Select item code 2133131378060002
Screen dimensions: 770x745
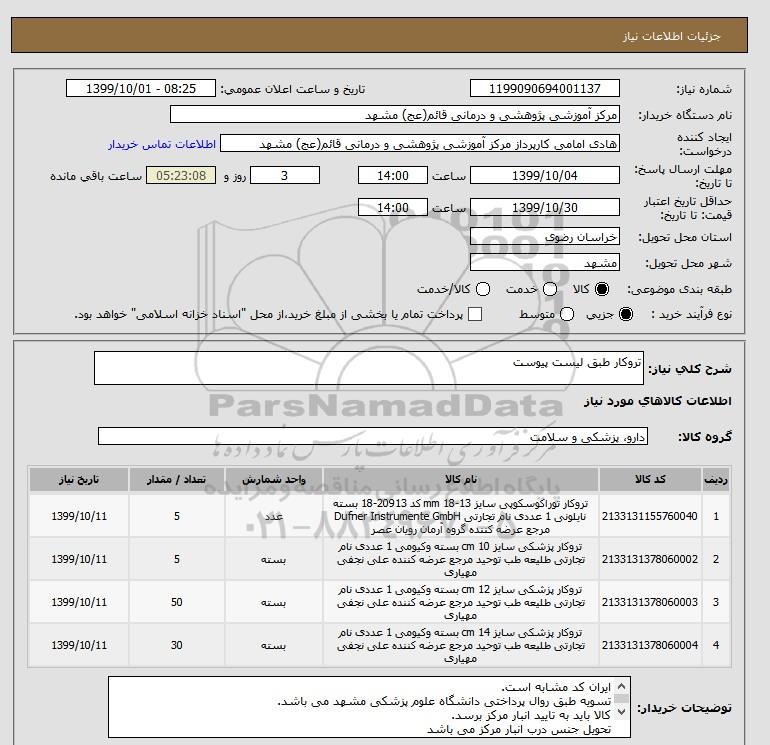(650, 559)
